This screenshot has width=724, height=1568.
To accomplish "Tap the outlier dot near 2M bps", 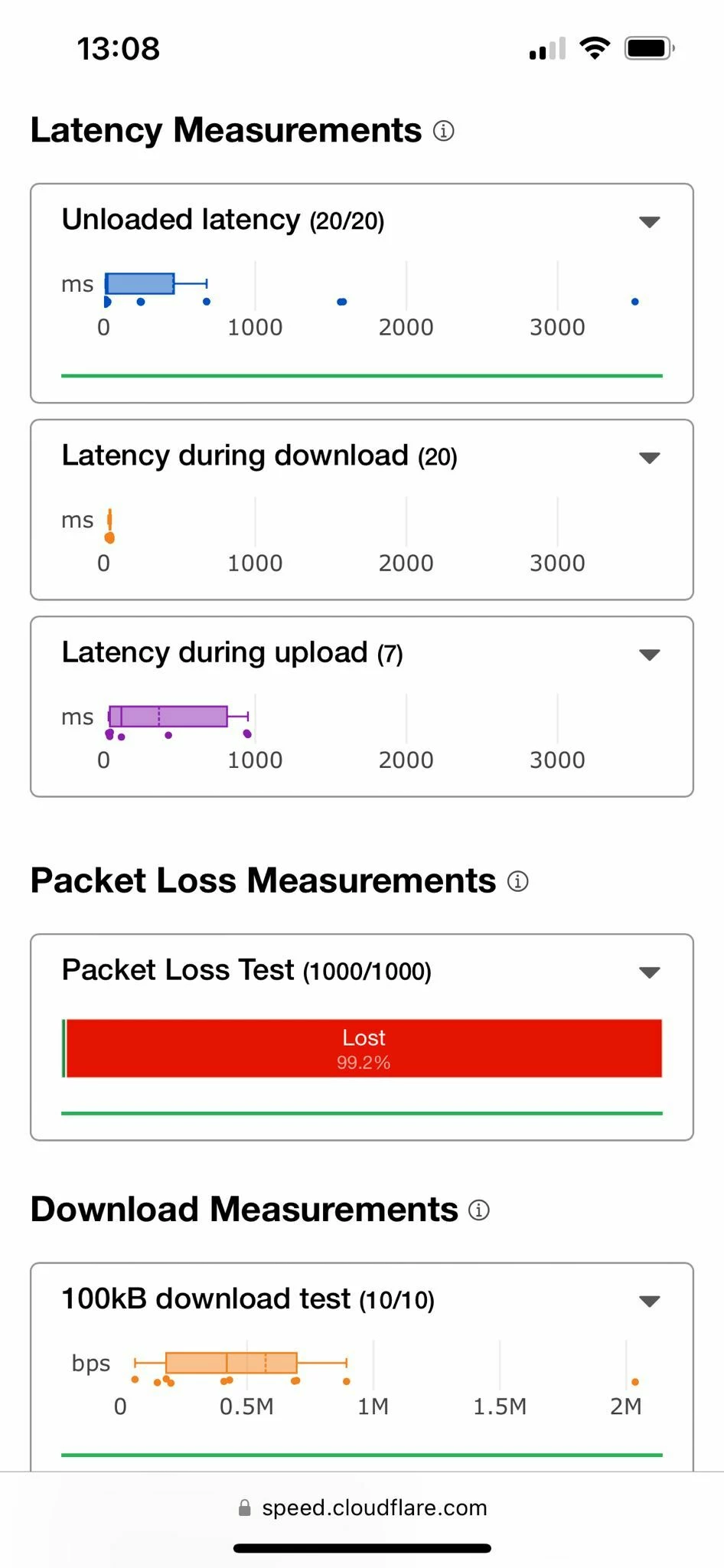I will 635,1382.
